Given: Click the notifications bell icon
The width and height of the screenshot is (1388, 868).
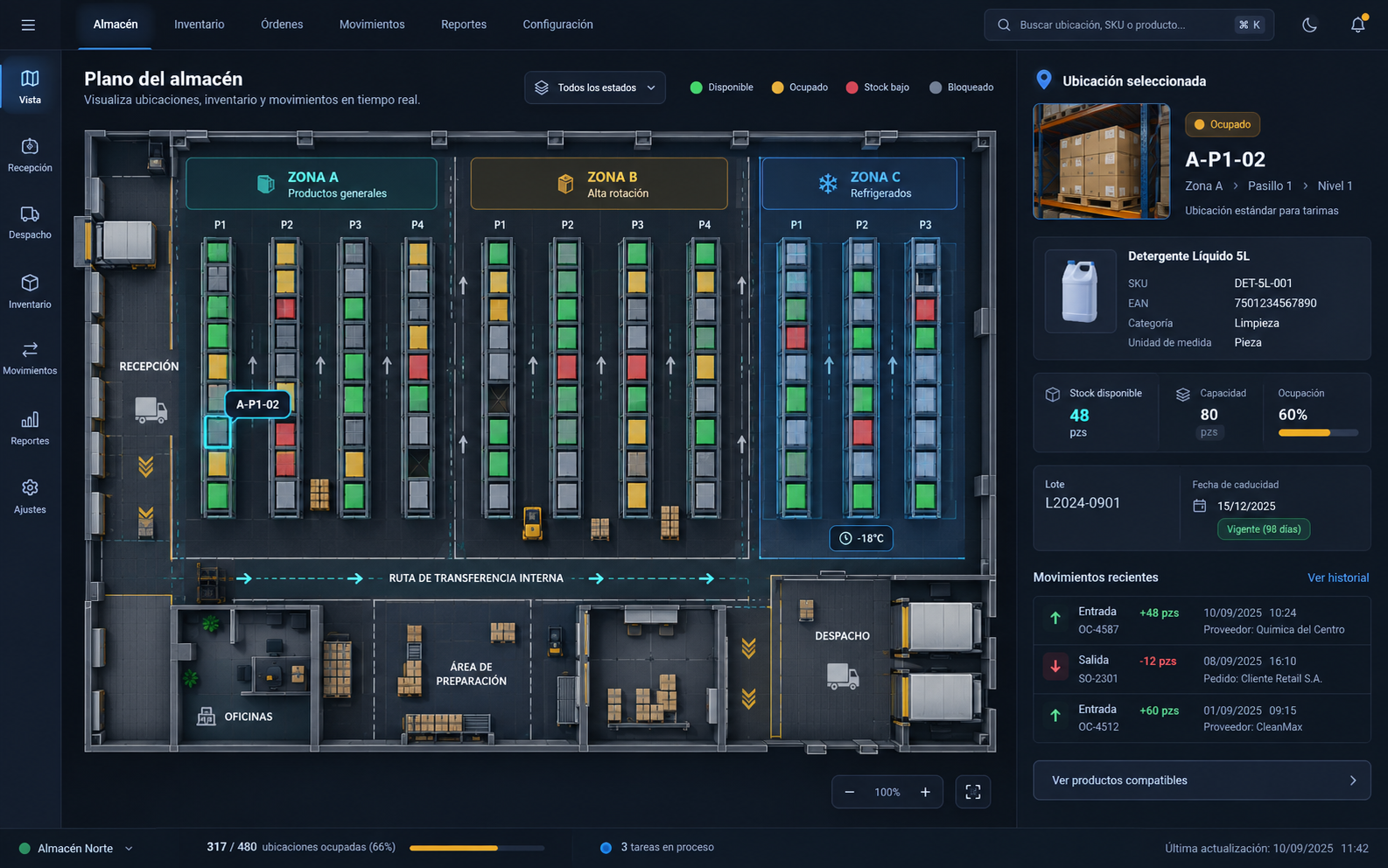Looking at the screenshot, I should pos(1357,24).
